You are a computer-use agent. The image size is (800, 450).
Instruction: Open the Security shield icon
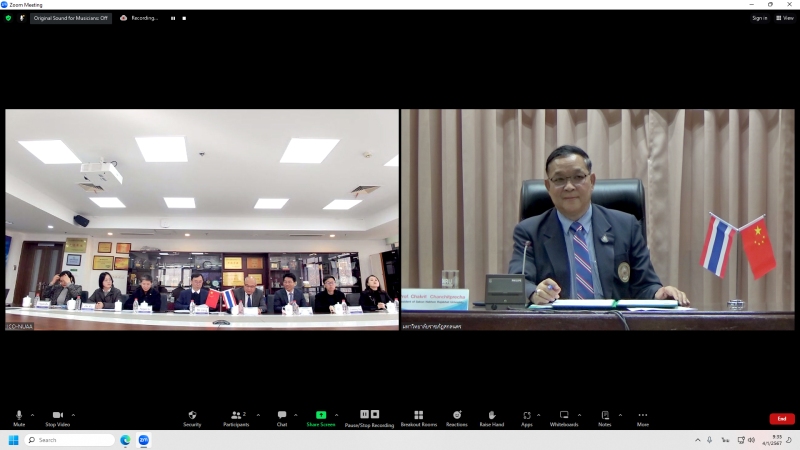pyautogui.click(x=192, y=416)
